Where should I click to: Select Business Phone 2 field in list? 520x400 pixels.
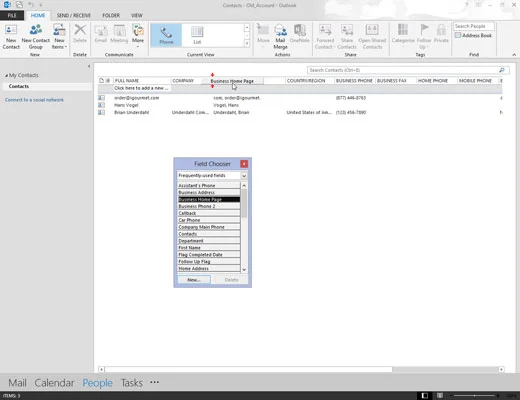tap(209, 206)
